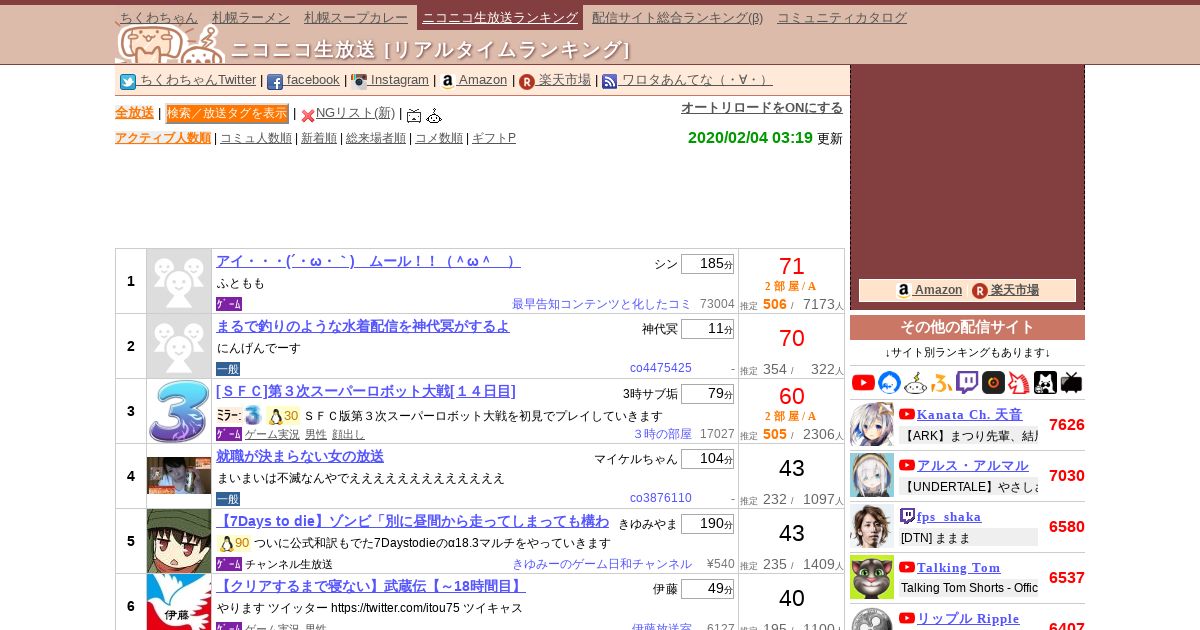Open the blue bird TwitCasting icon
Image resolution: width=1200 pixels, height=630 pixels.
(889, 382)
